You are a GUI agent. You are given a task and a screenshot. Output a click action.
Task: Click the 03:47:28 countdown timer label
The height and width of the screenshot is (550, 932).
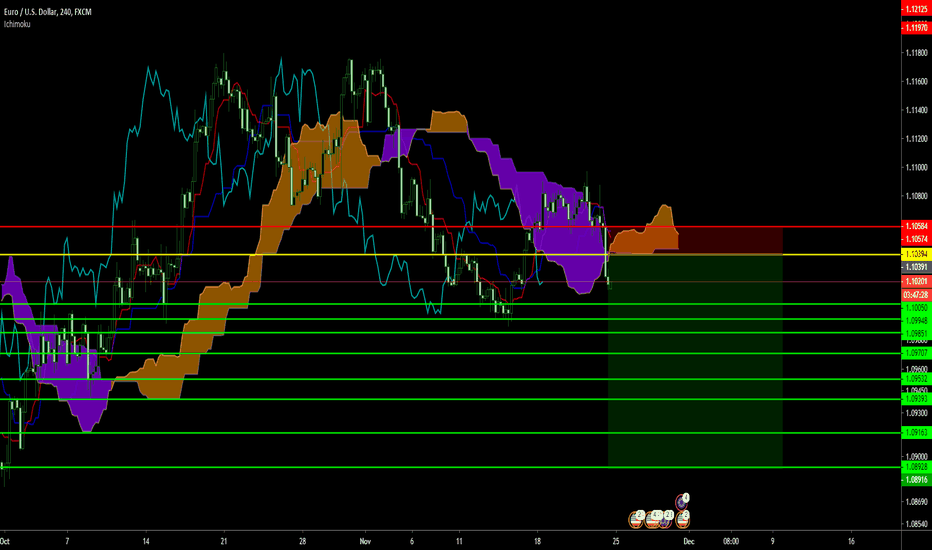coord(914,295)
